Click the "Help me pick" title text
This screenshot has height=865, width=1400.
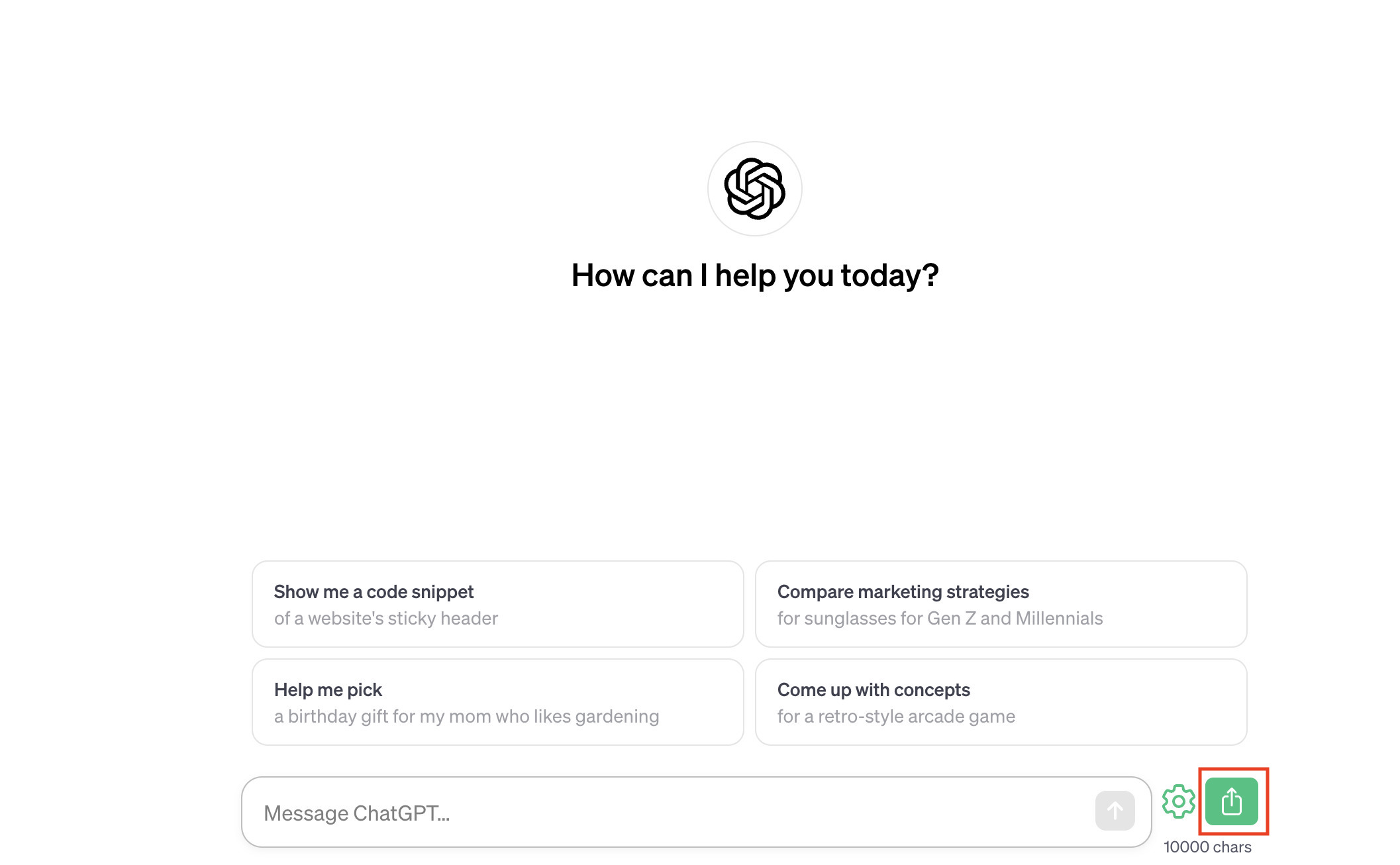tap(328, 689)
